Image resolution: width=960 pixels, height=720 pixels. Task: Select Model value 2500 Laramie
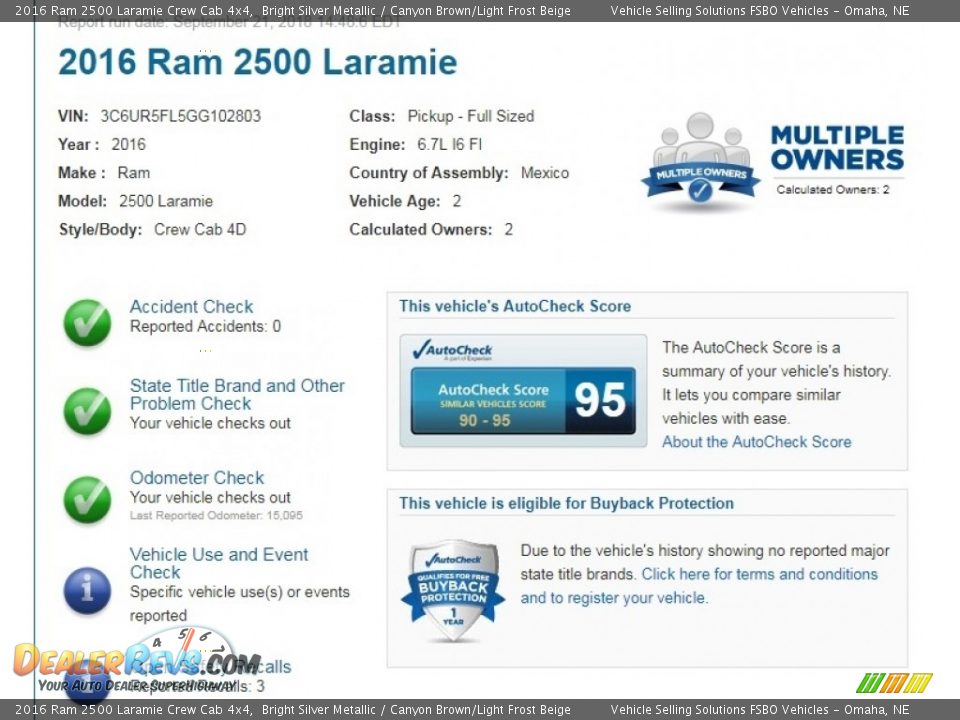(166, 201)
